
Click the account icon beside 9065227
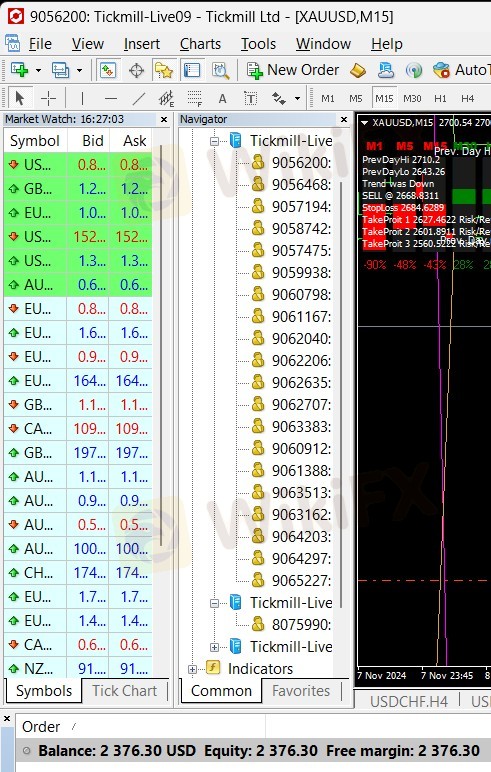[x=258, y=580]
